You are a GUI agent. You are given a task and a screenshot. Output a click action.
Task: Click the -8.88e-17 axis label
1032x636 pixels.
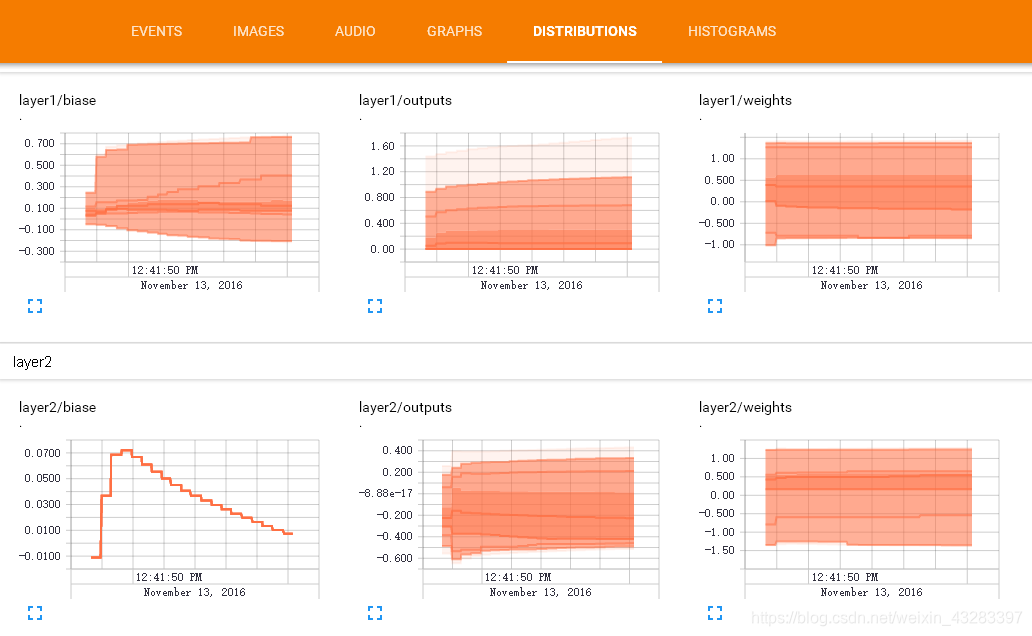pos(385,493)
